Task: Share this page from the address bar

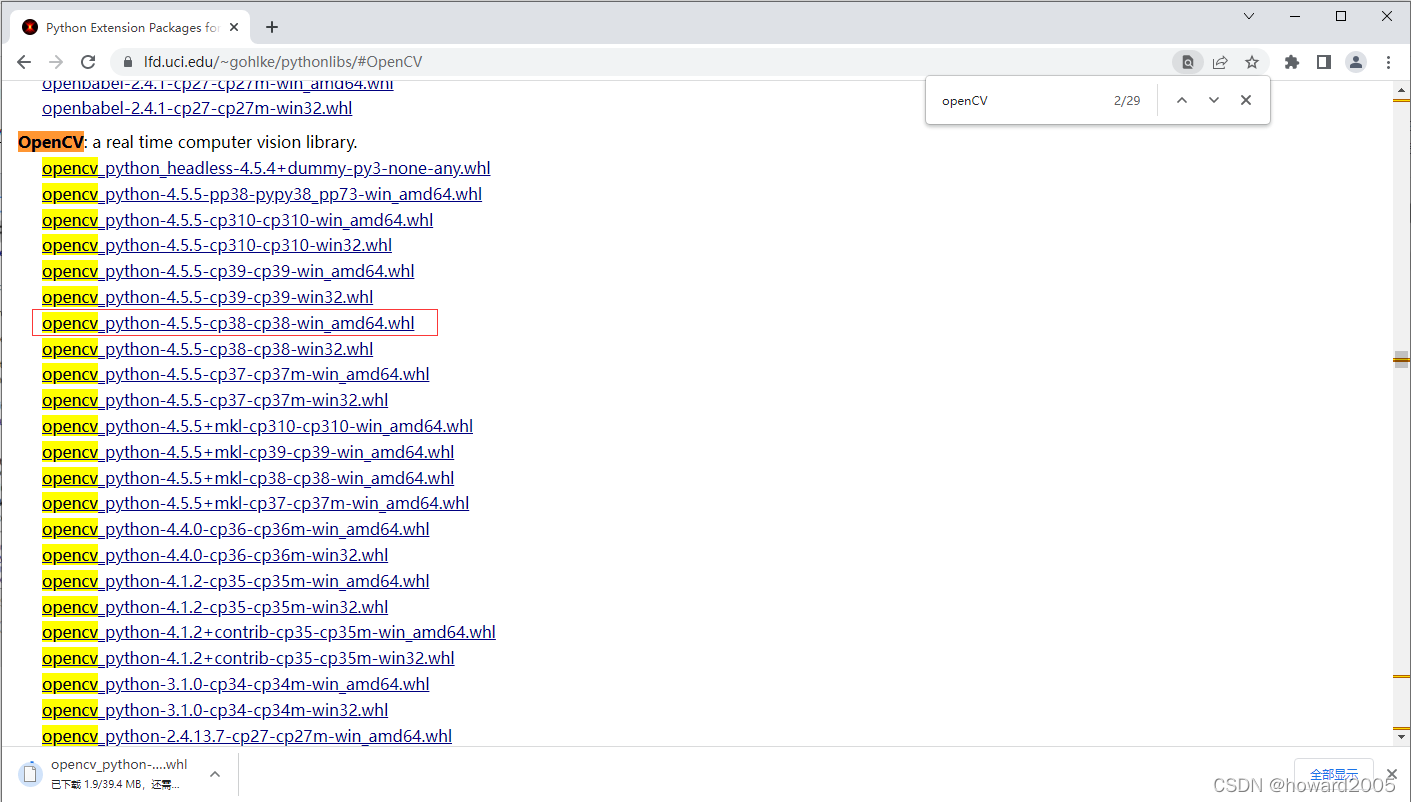Action: (x=1220, y=62)
